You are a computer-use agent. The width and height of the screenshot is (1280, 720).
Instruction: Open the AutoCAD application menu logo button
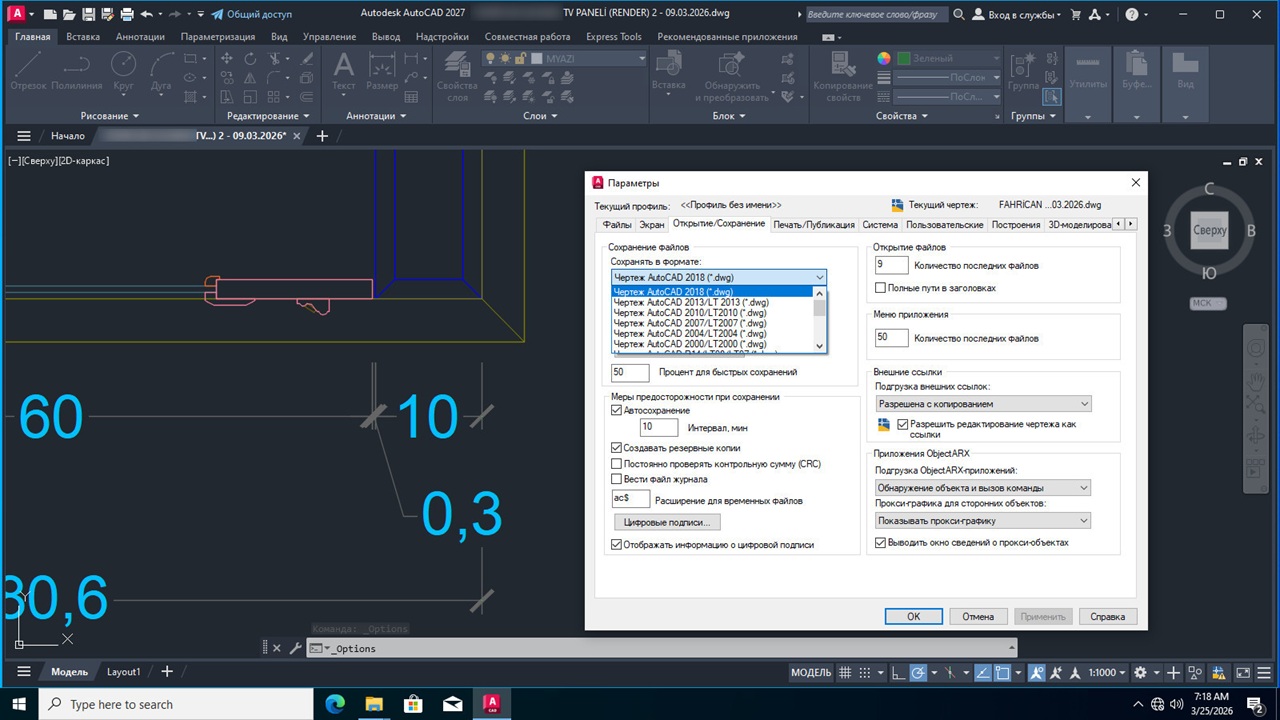[19, 15]
